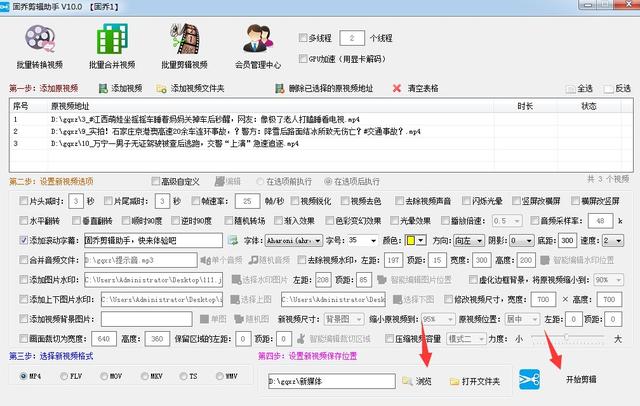Click the 单个音频 icon
The height and width of the screenshot is (406, 640).
204,260
